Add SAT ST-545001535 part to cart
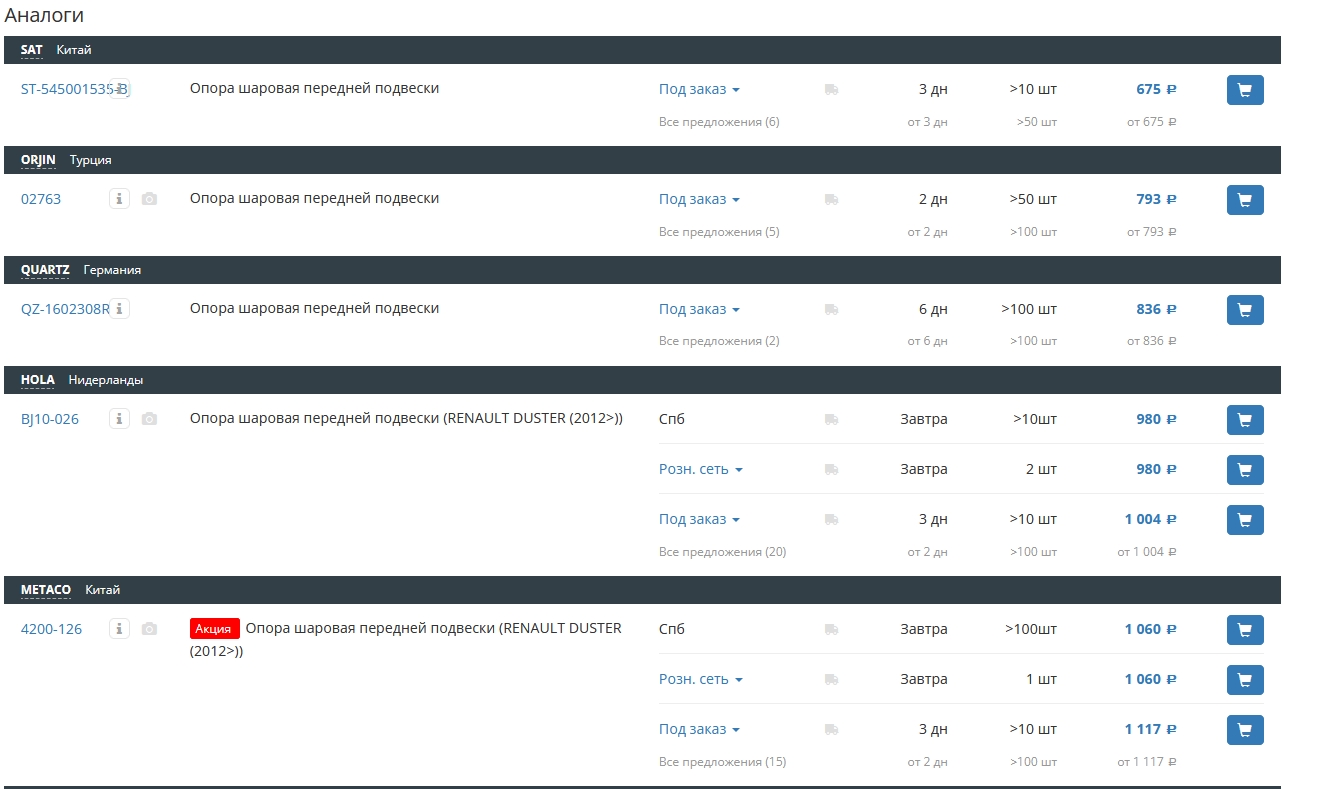The width and height of the screenshot is (1333, 789). pos(1245,90)
